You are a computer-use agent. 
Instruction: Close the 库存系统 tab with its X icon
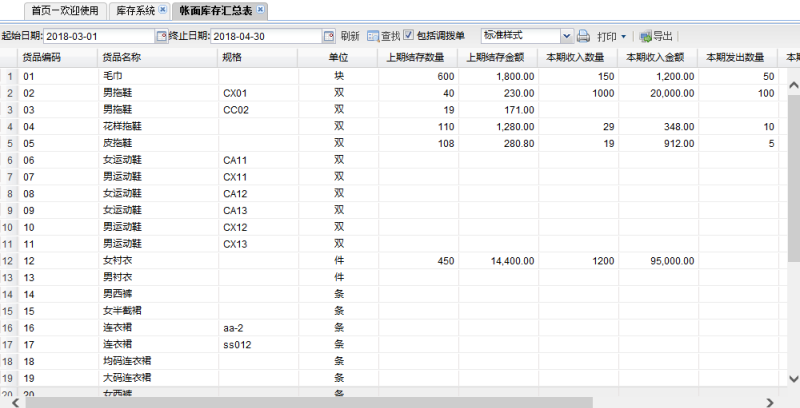point(162,10)
